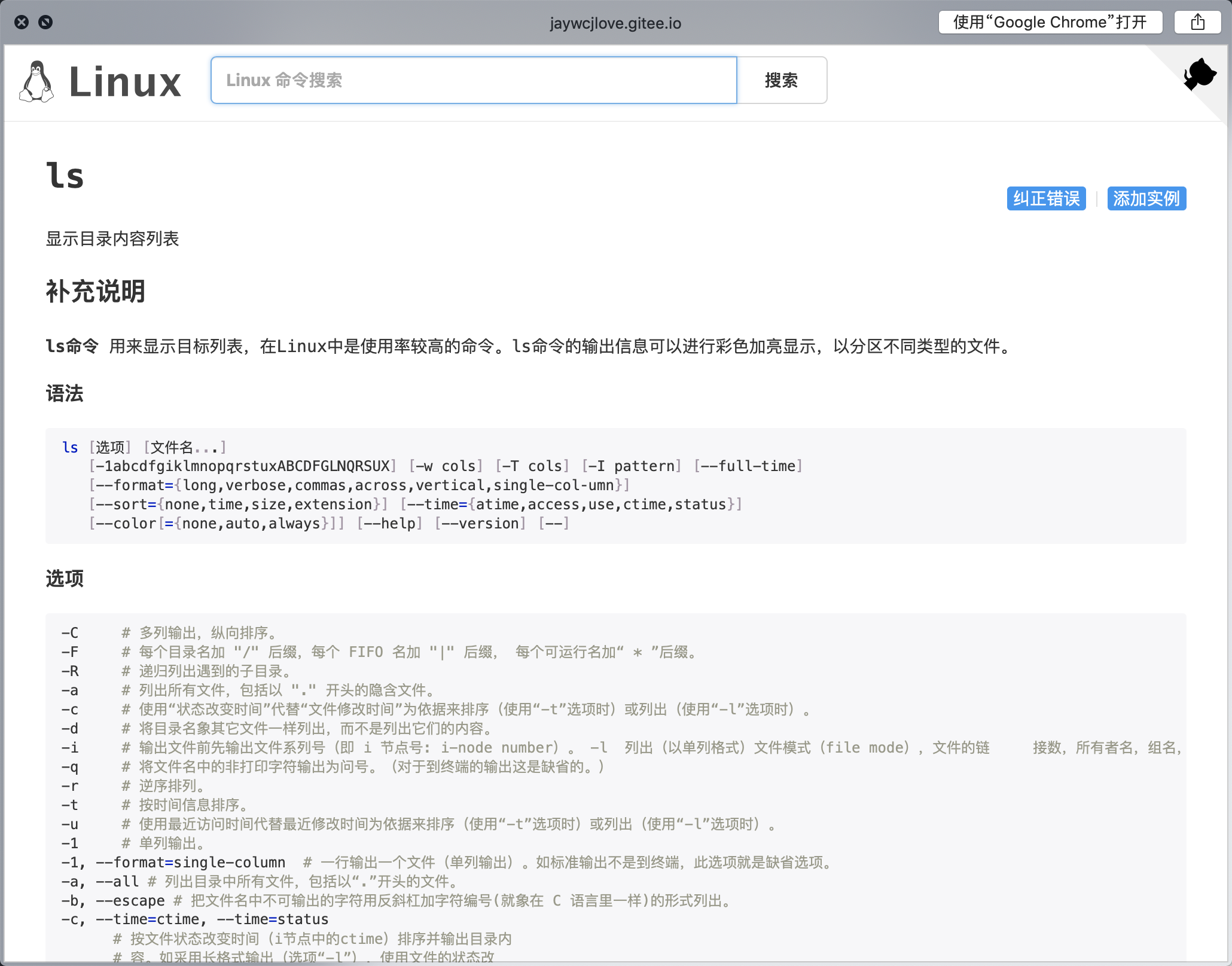This screenshot has height=966, width=1232.
Task: Click the Linux site title text
Action: tap(125, 82)
